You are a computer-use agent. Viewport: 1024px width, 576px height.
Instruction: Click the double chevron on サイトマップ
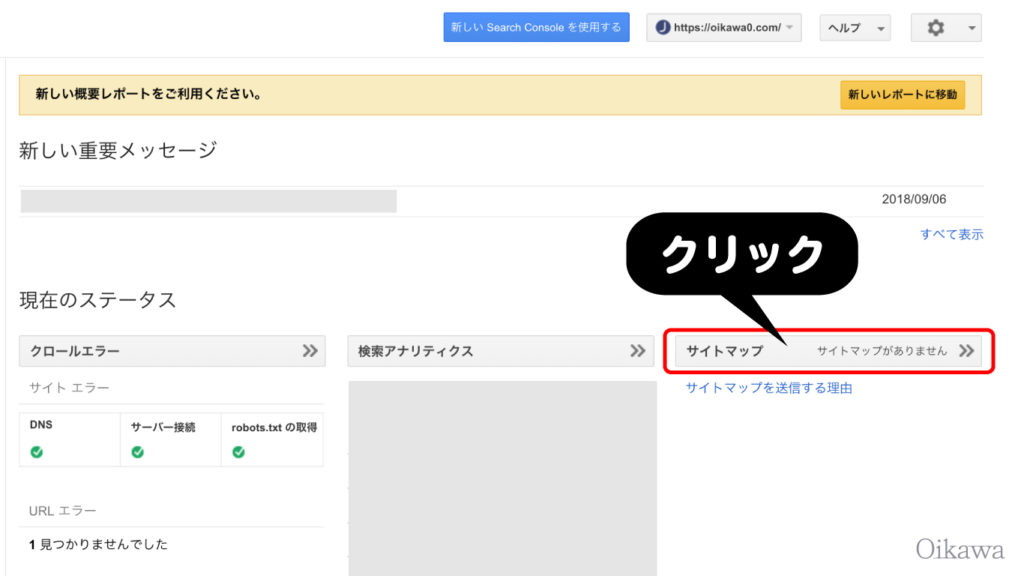point(967,351)
